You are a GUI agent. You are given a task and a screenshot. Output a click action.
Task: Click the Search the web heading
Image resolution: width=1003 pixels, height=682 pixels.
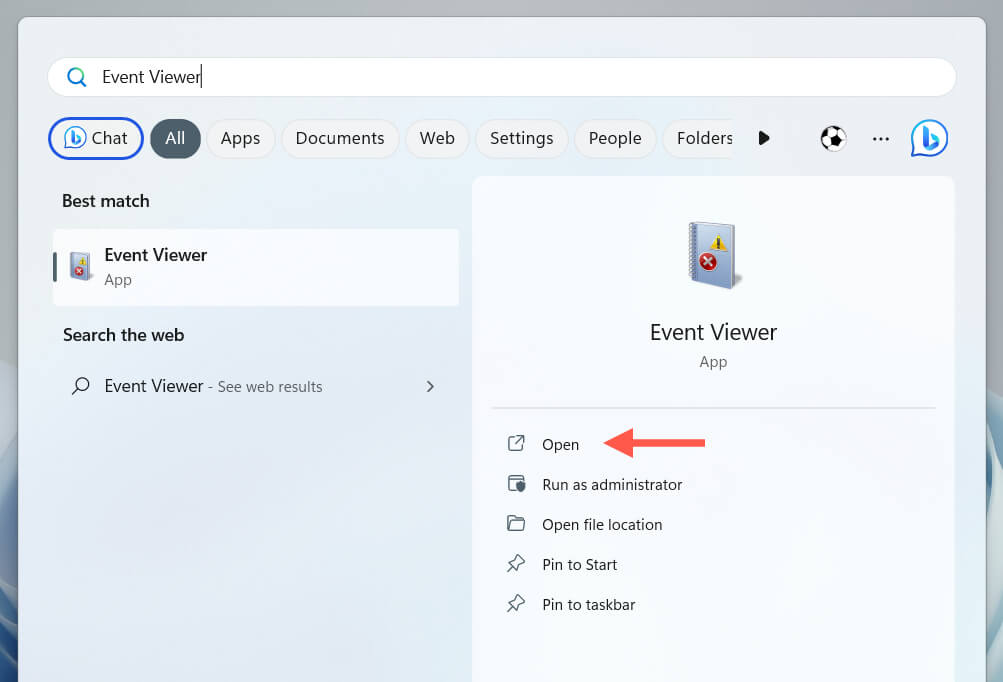123,335
